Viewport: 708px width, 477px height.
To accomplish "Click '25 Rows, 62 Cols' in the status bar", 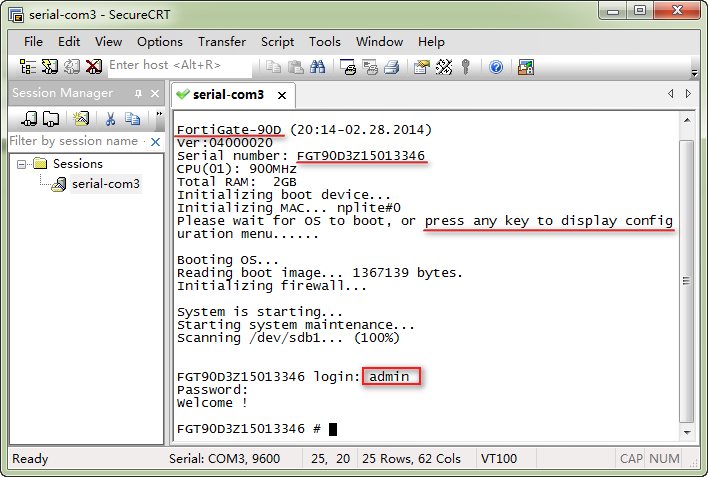I will point(411,459).
